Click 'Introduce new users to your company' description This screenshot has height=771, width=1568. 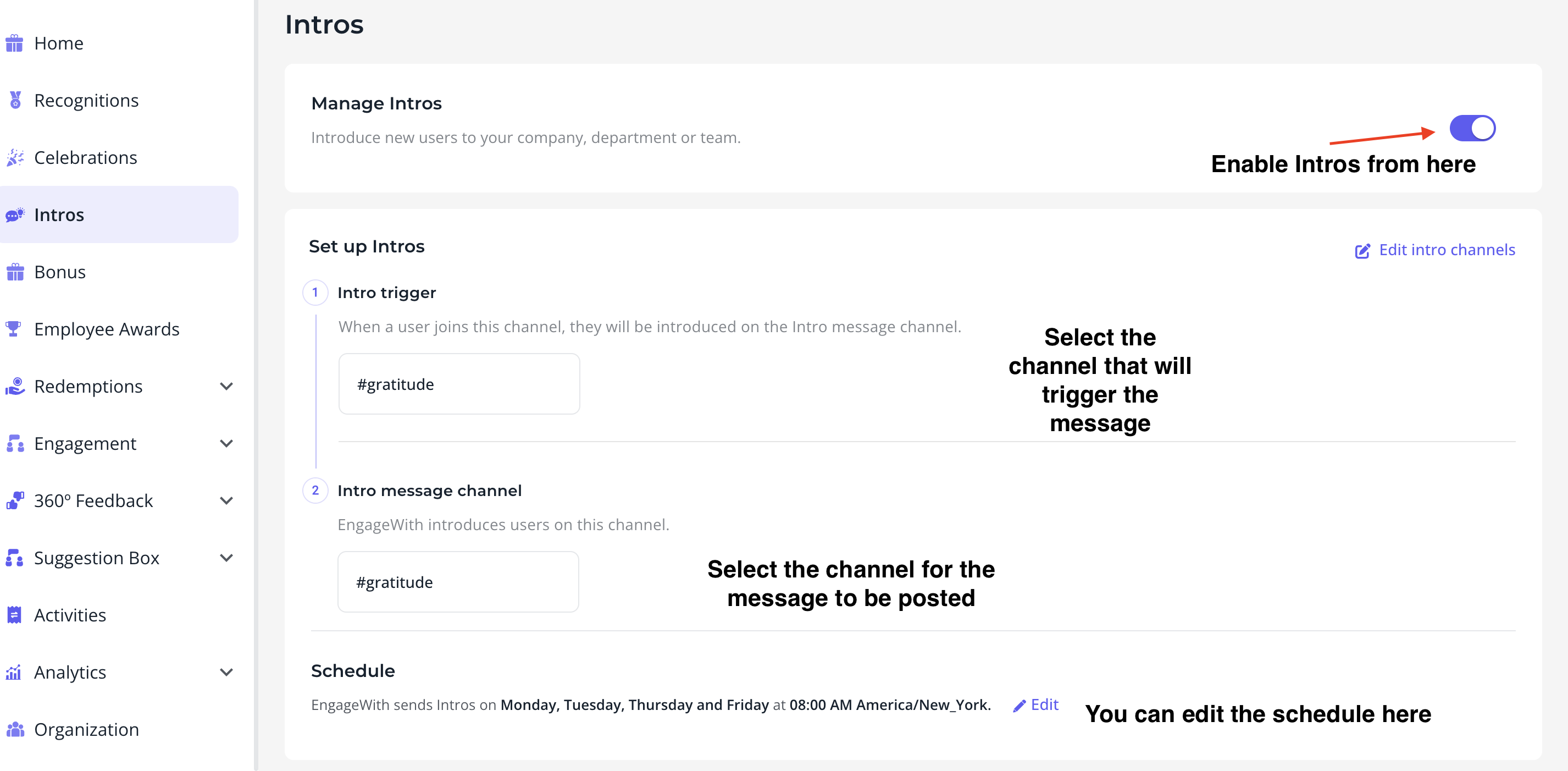(526, 138)
